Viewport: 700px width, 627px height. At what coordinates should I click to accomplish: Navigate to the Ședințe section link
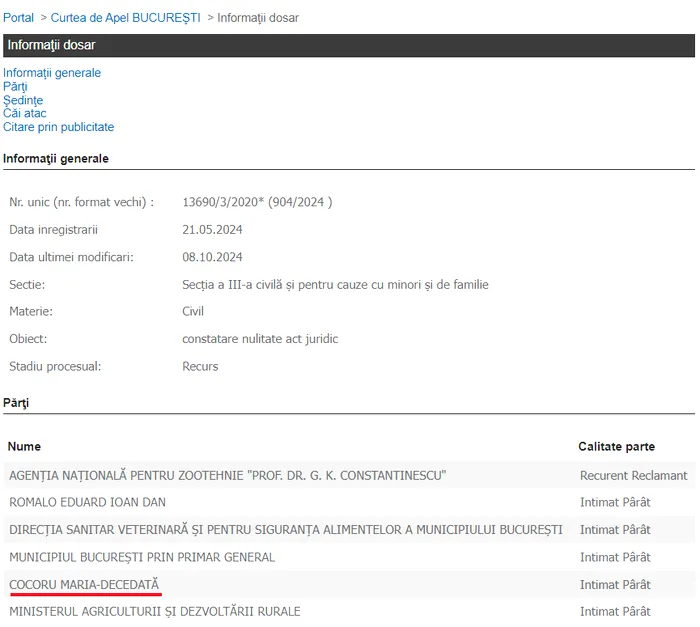pyautogui.click(x=23, y=100)
